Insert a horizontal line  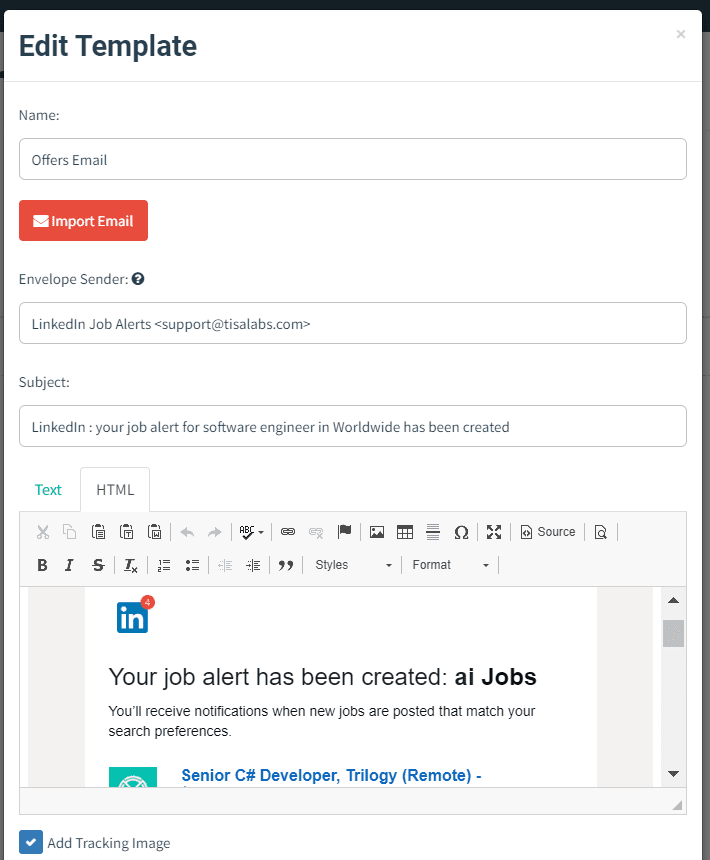[433, 532]
